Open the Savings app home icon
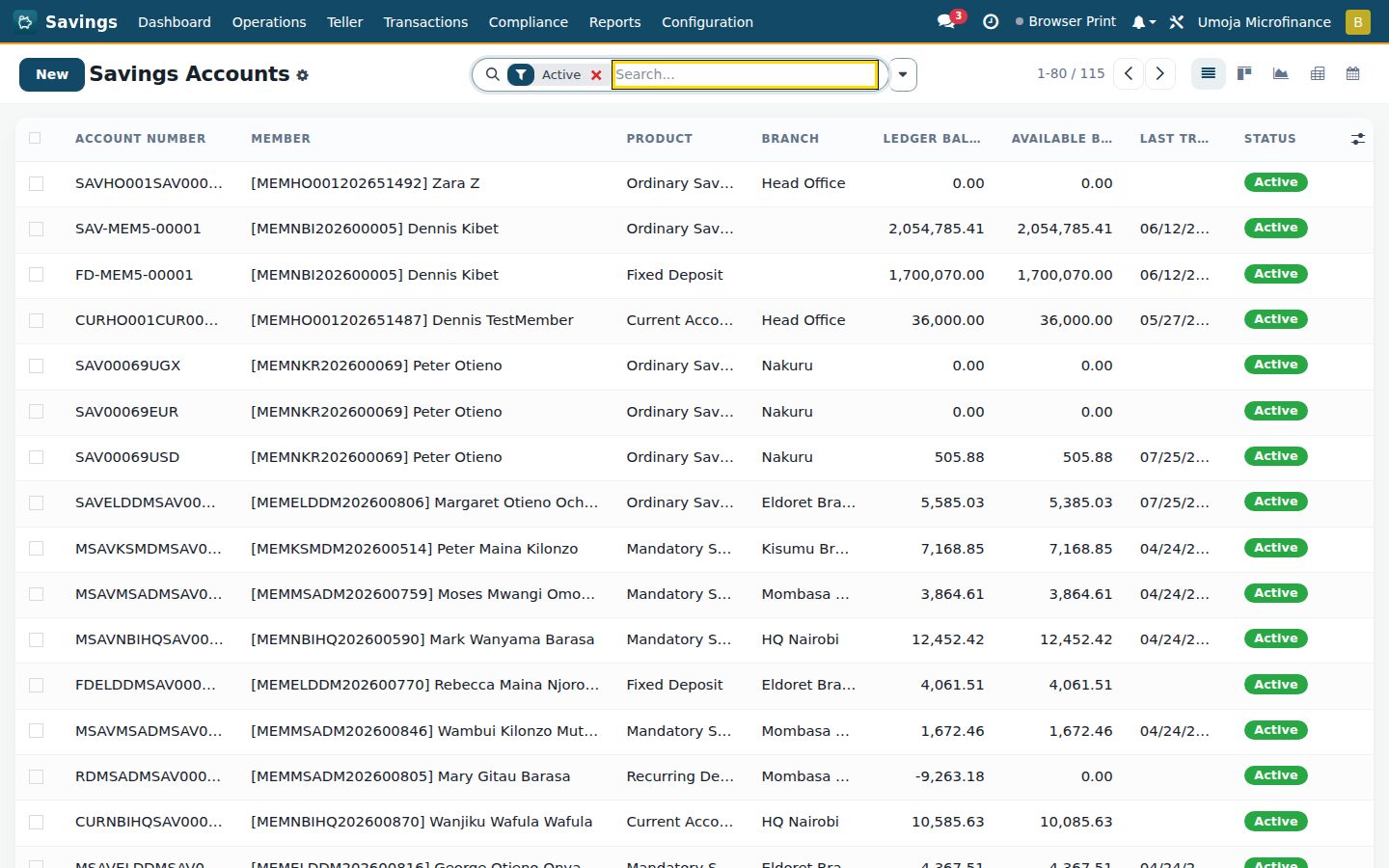The image size is (1389, 868). 25,21
